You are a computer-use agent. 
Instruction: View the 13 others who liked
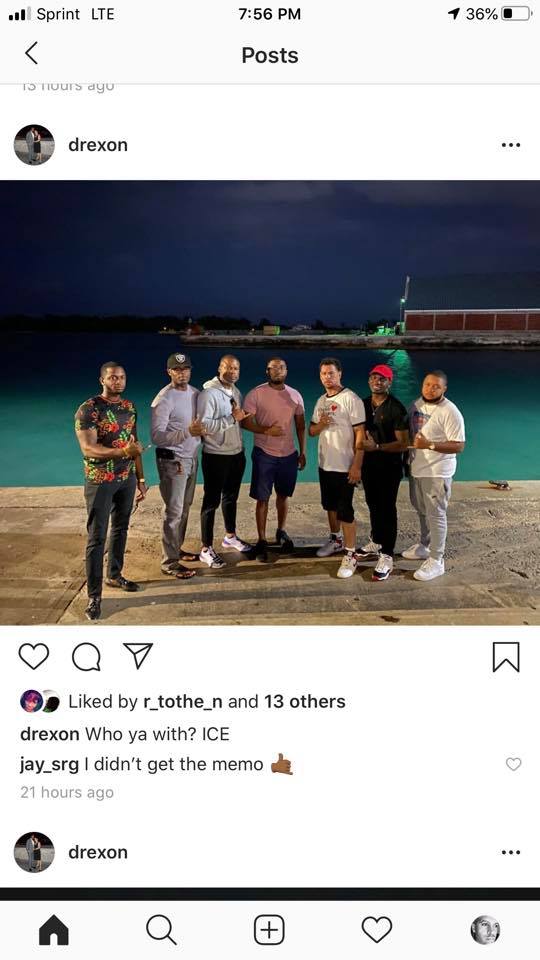pyautogui.click(x=305, y=702)
